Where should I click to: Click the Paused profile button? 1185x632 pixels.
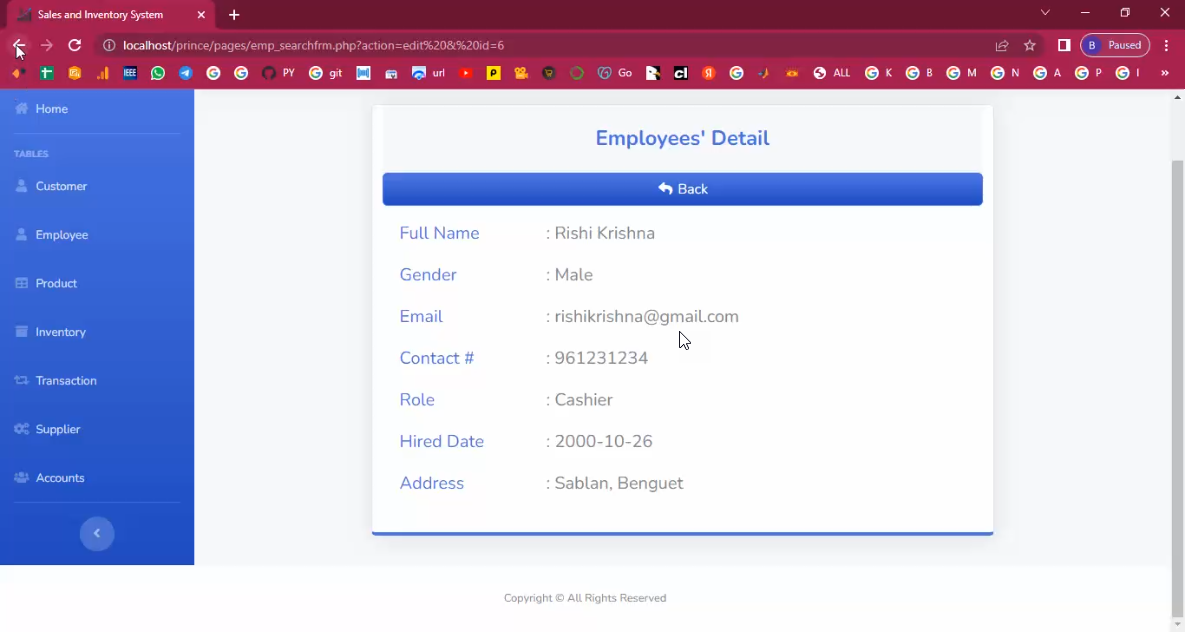(1114, 45)
